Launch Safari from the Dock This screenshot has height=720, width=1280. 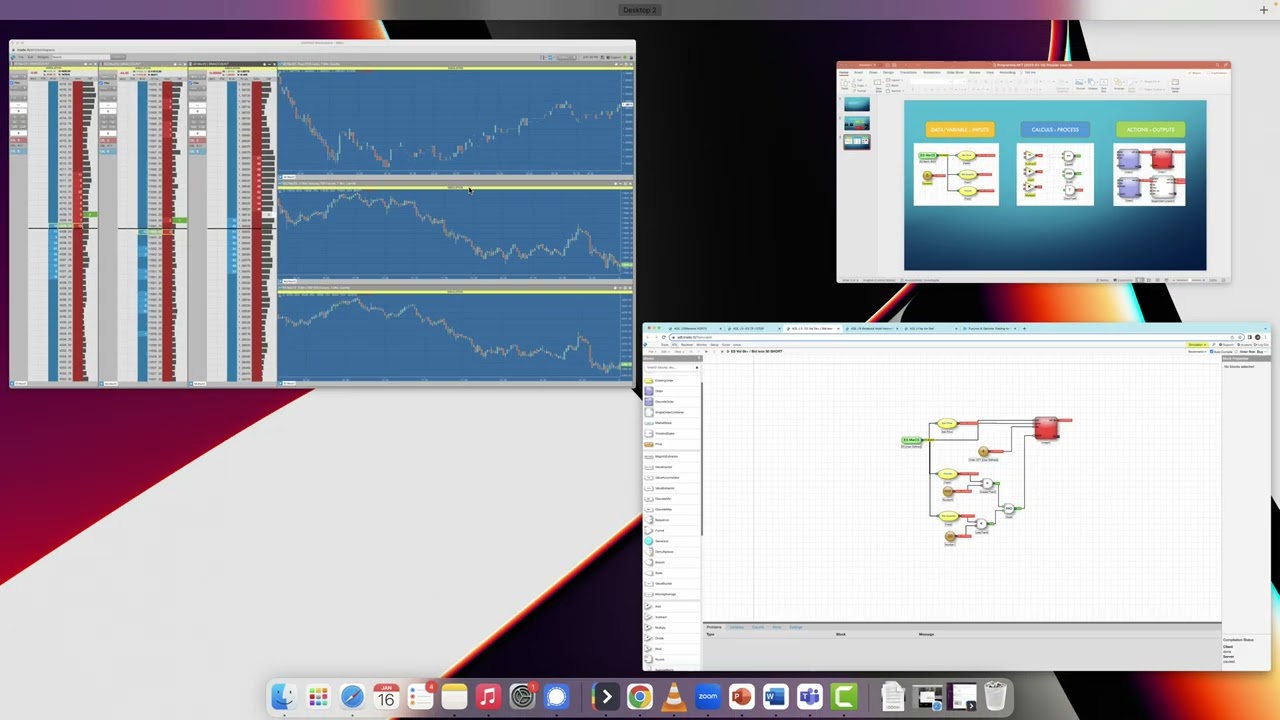[352, 696]
